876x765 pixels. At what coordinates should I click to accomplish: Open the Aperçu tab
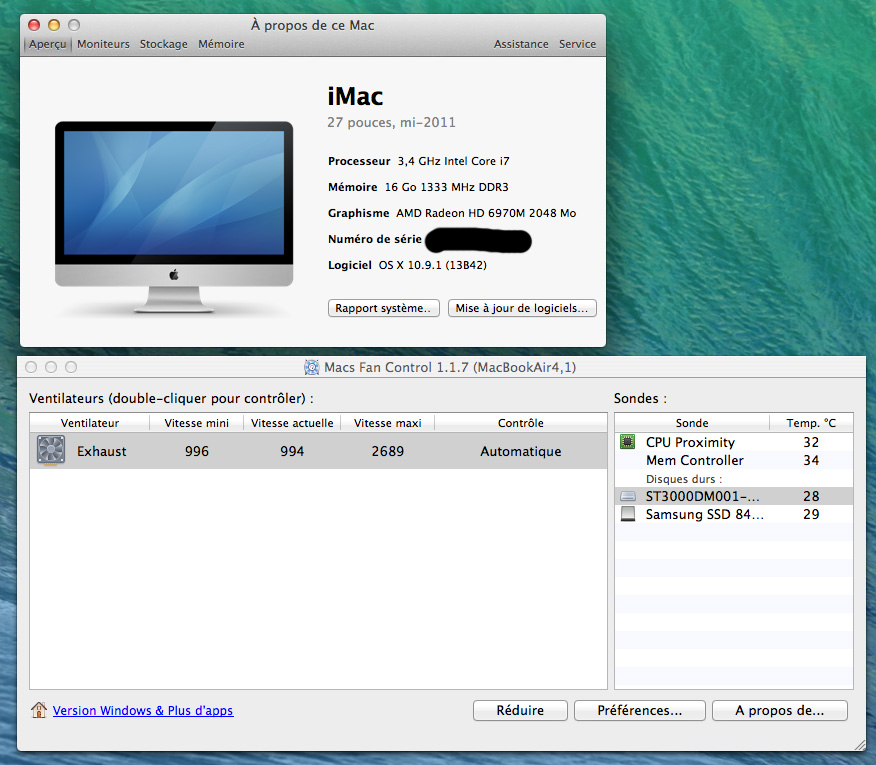point(47,44)
